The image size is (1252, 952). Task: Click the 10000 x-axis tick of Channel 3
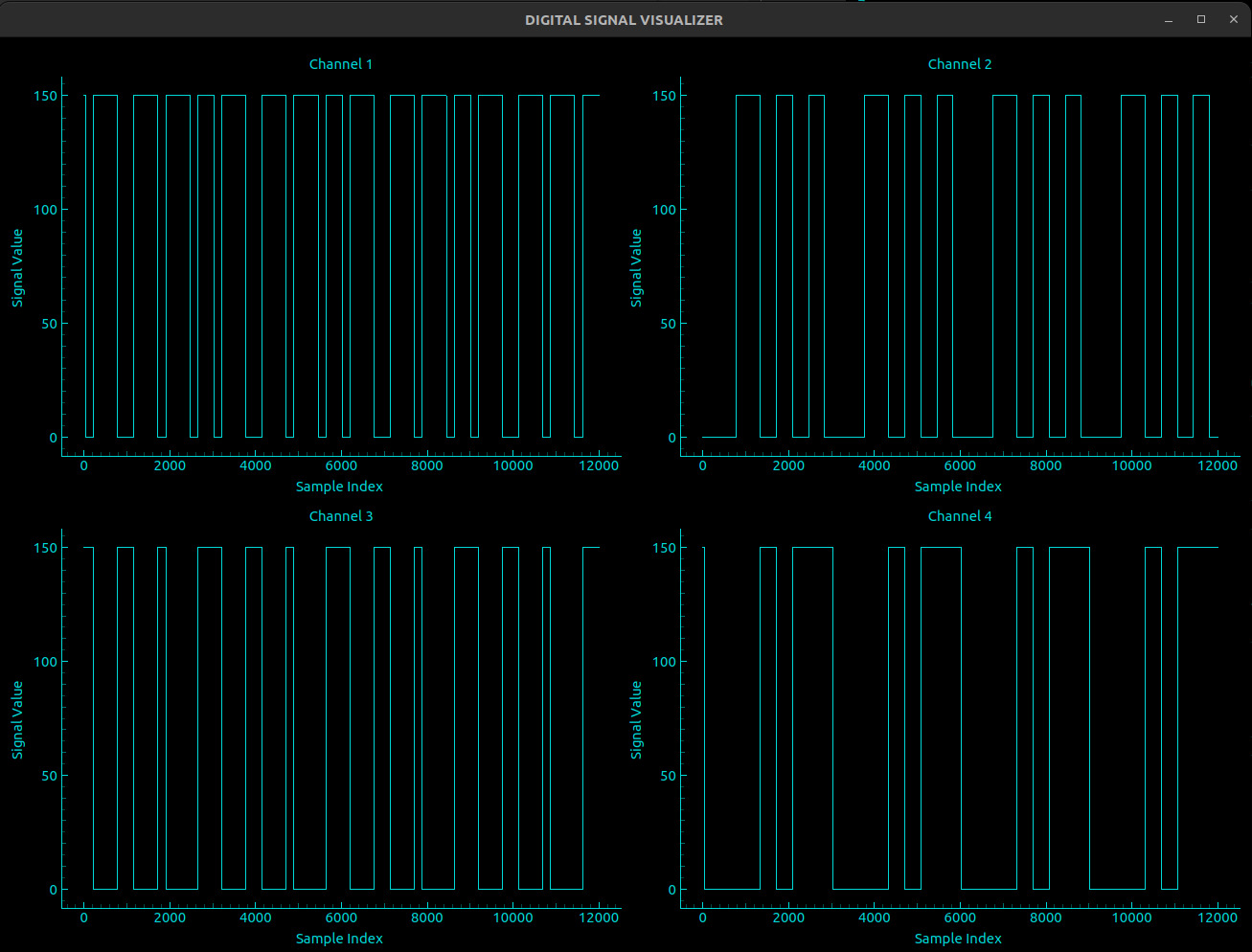512,918
